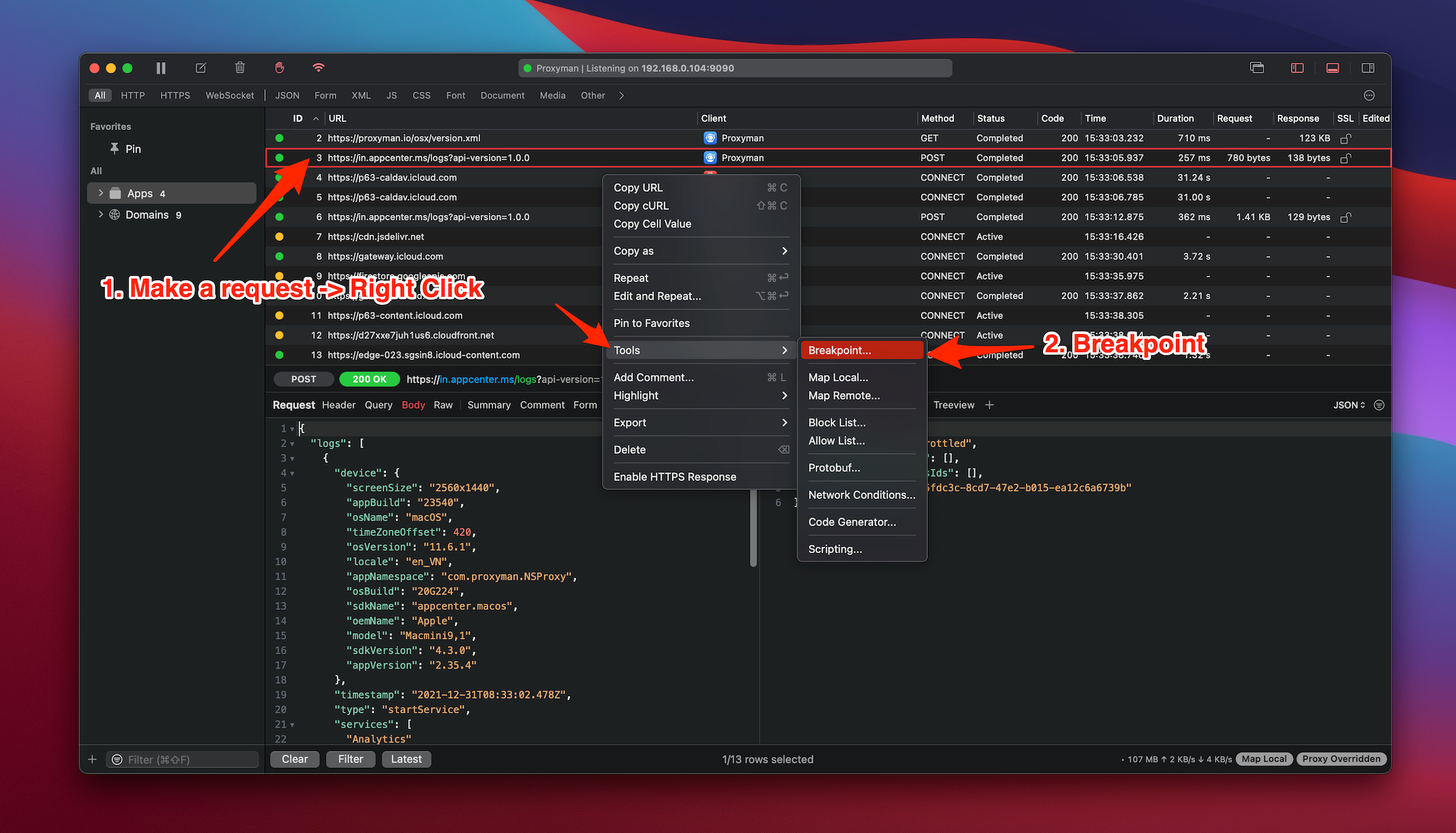Click the SSL lock icon on row 2

coord(1345,138)
